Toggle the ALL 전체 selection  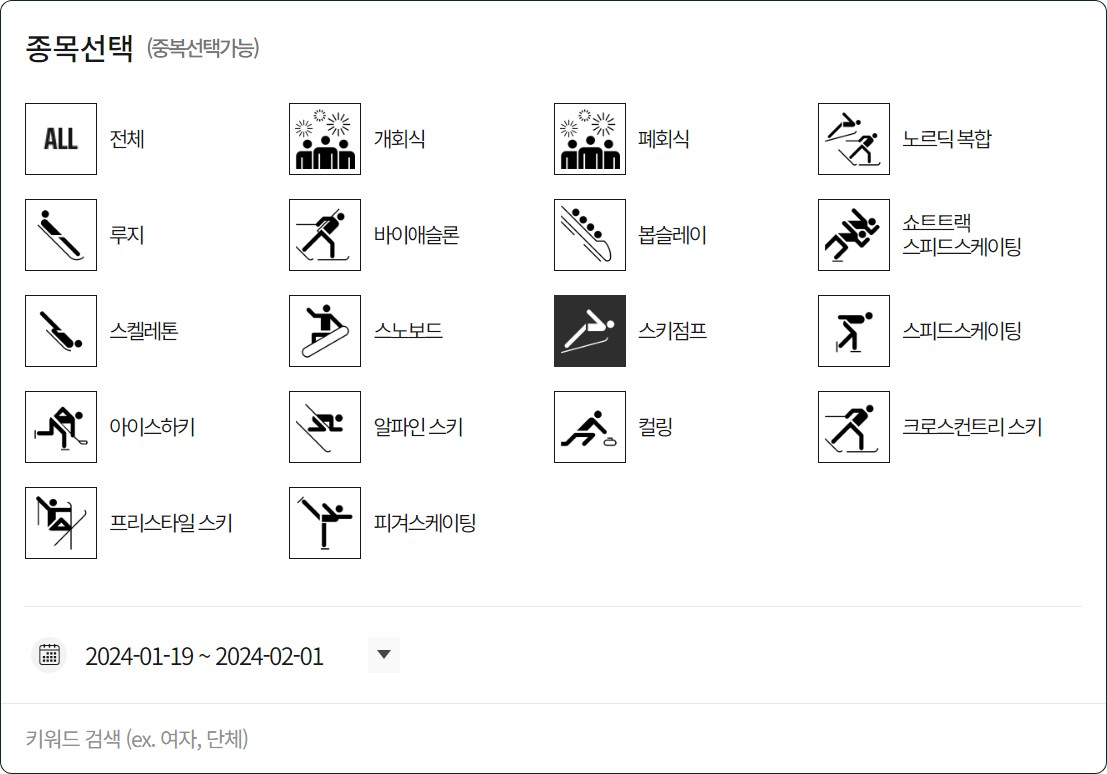[x=60, y=140]
